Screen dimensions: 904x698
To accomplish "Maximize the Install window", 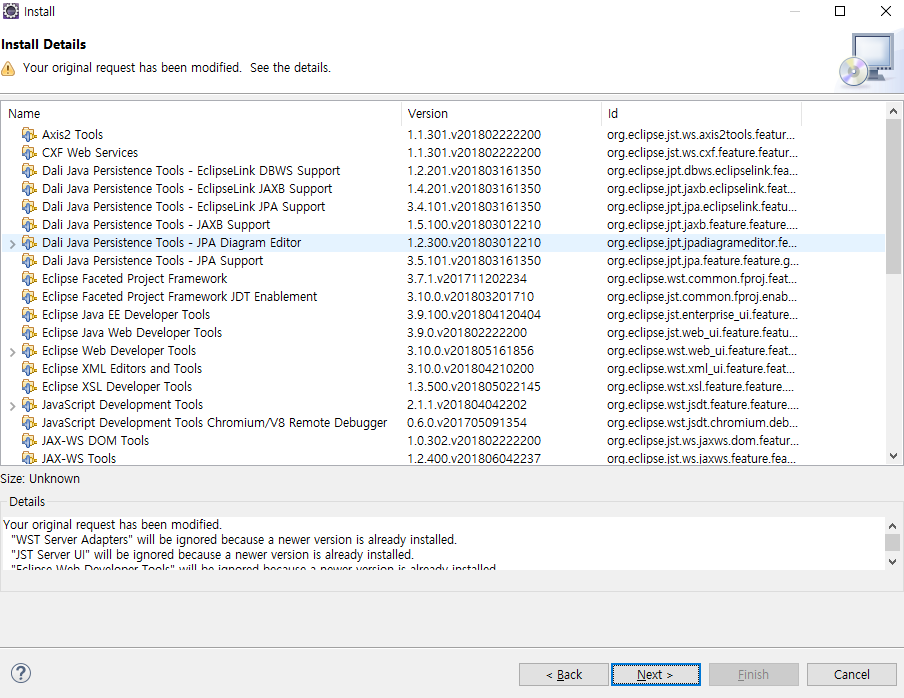I will tap(840, 11).
